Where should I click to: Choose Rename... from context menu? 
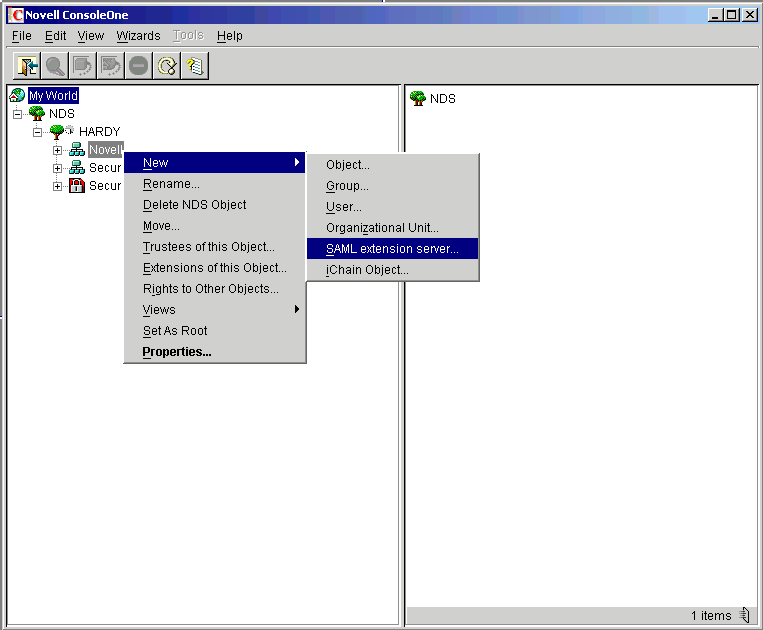(215, 184)
